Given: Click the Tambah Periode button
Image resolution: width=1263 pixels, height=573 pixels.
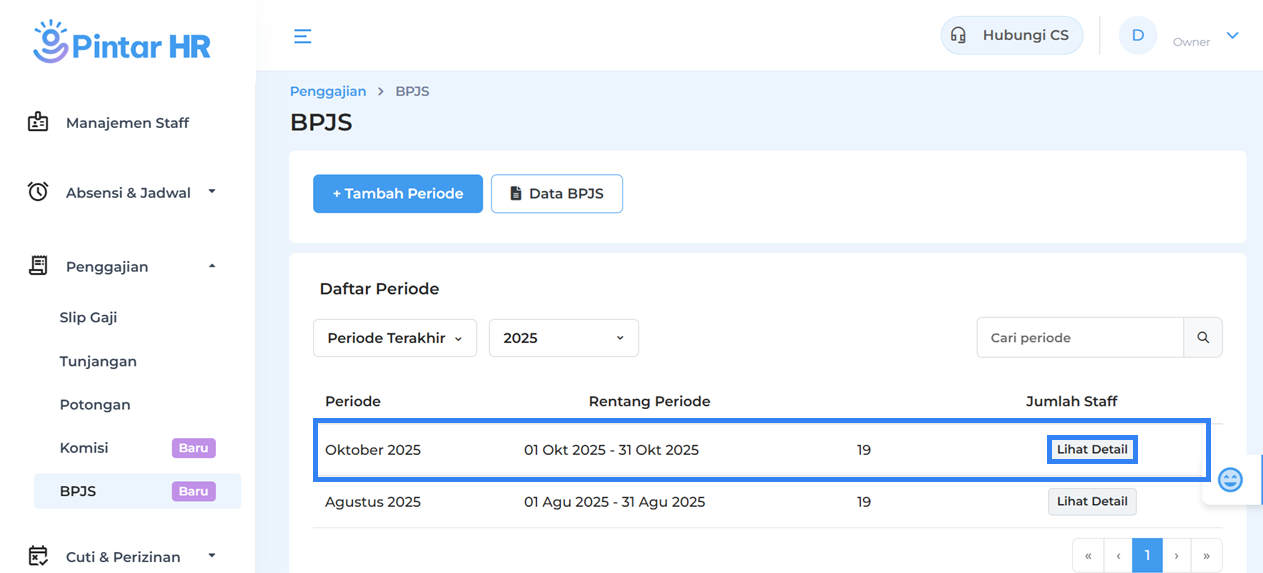Looking at the screenshot, I should pyautogui.click(x=398, y=194).
